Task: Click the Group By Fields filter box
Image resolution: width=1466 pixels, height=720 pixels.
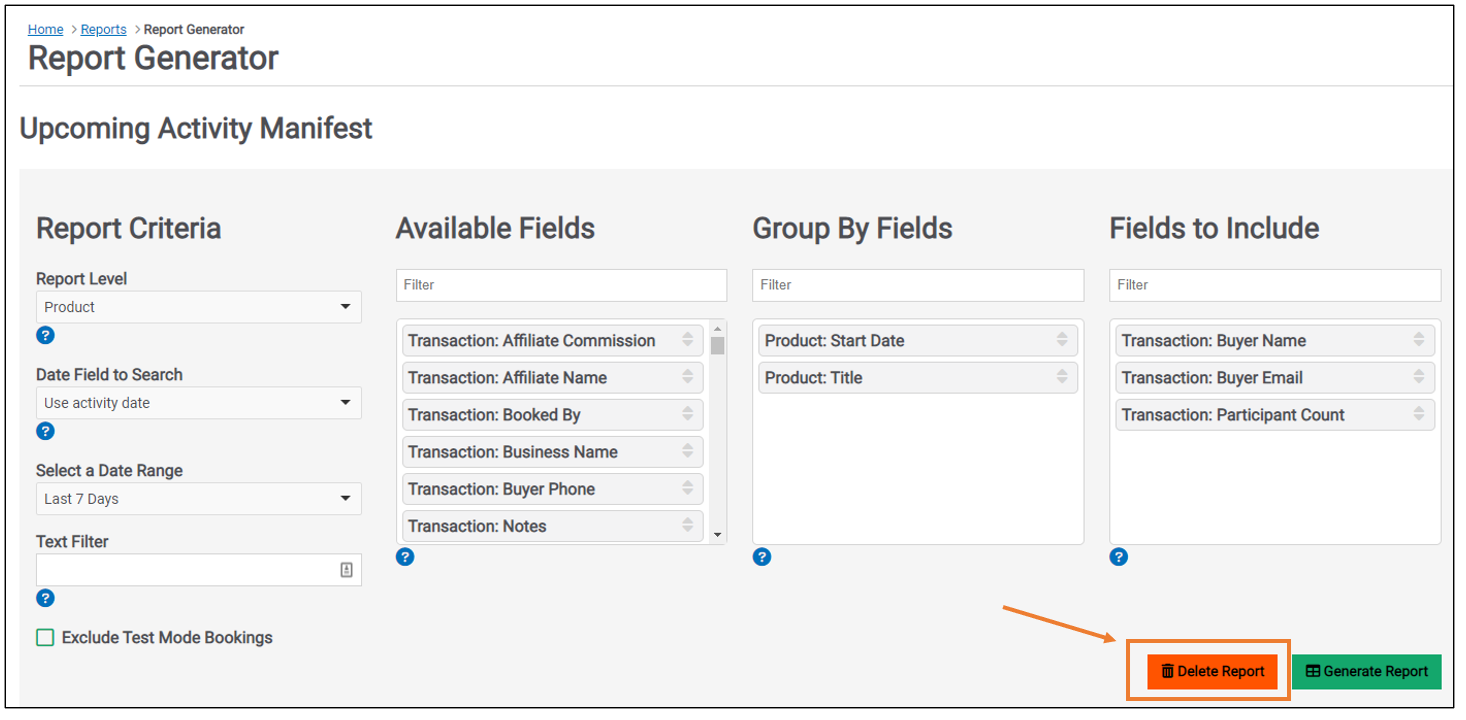Action: 918,285
